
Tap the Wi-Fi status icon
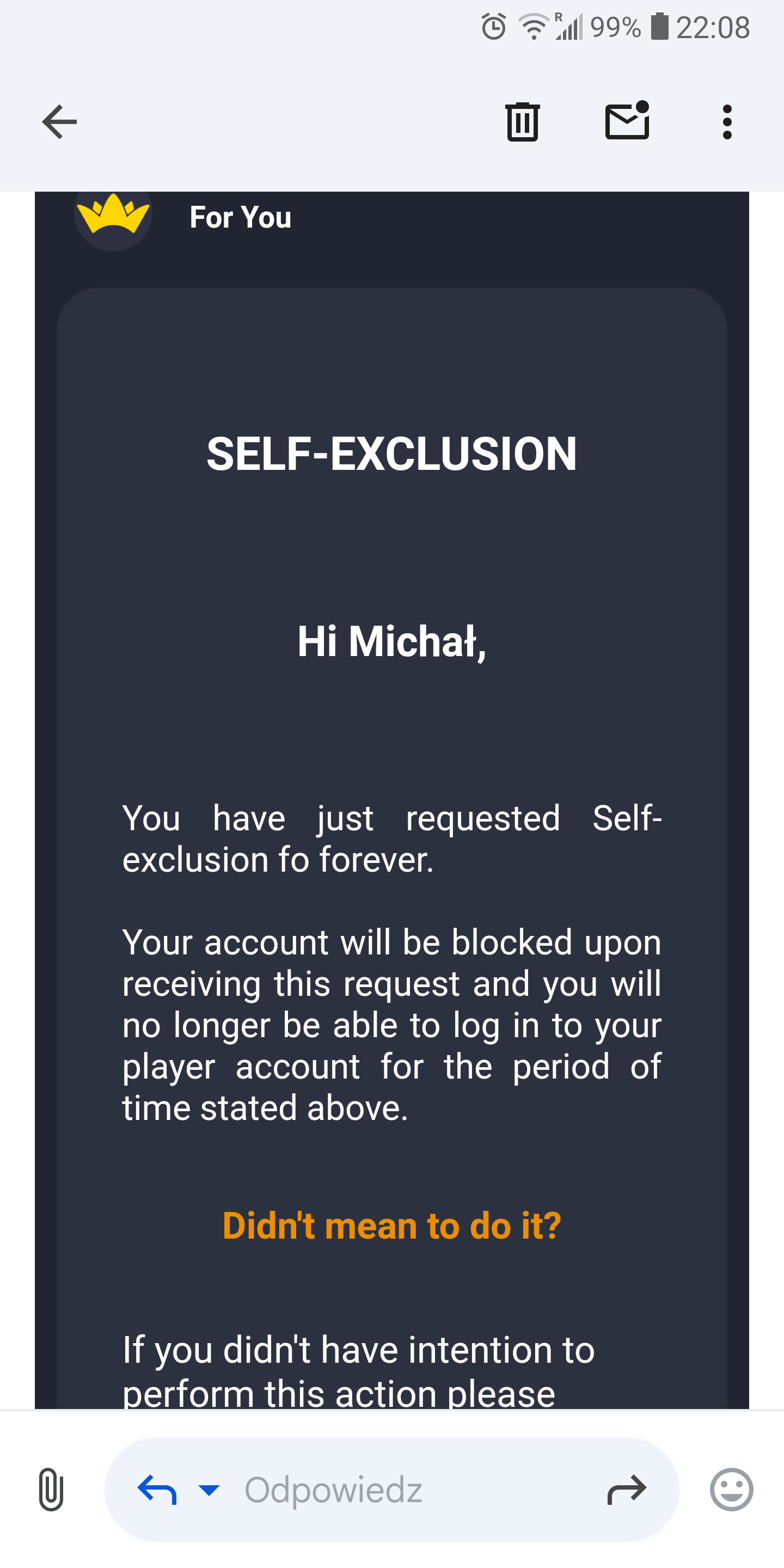click(533, 27)
